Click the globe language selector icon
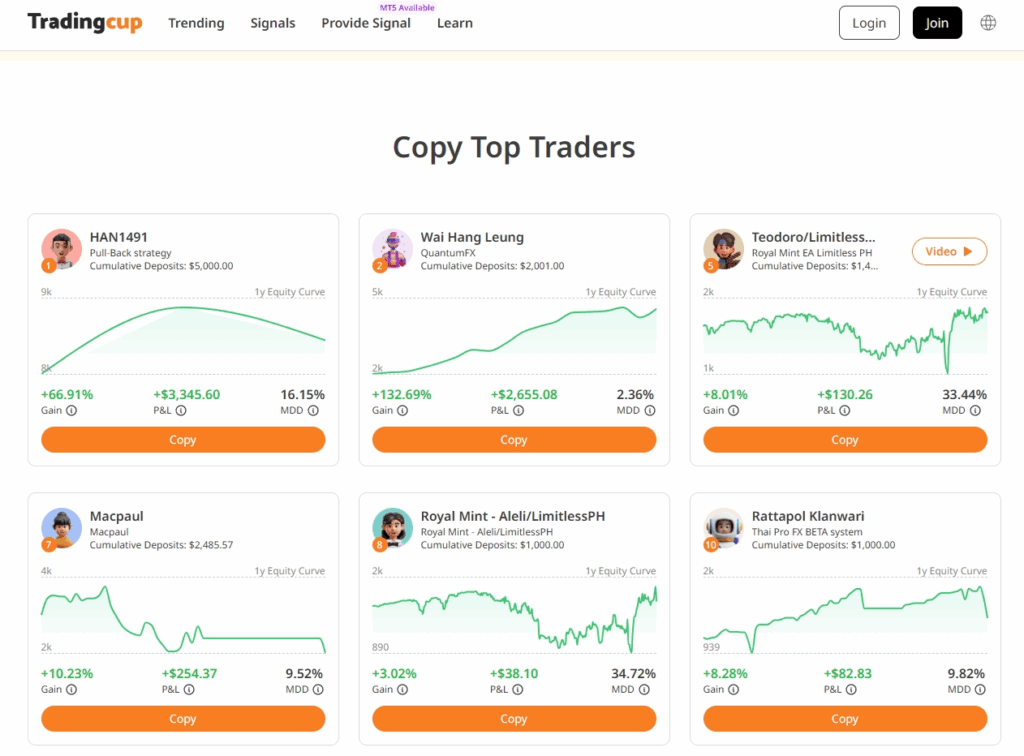The image size is (1024, 756). tap(988, 23)
